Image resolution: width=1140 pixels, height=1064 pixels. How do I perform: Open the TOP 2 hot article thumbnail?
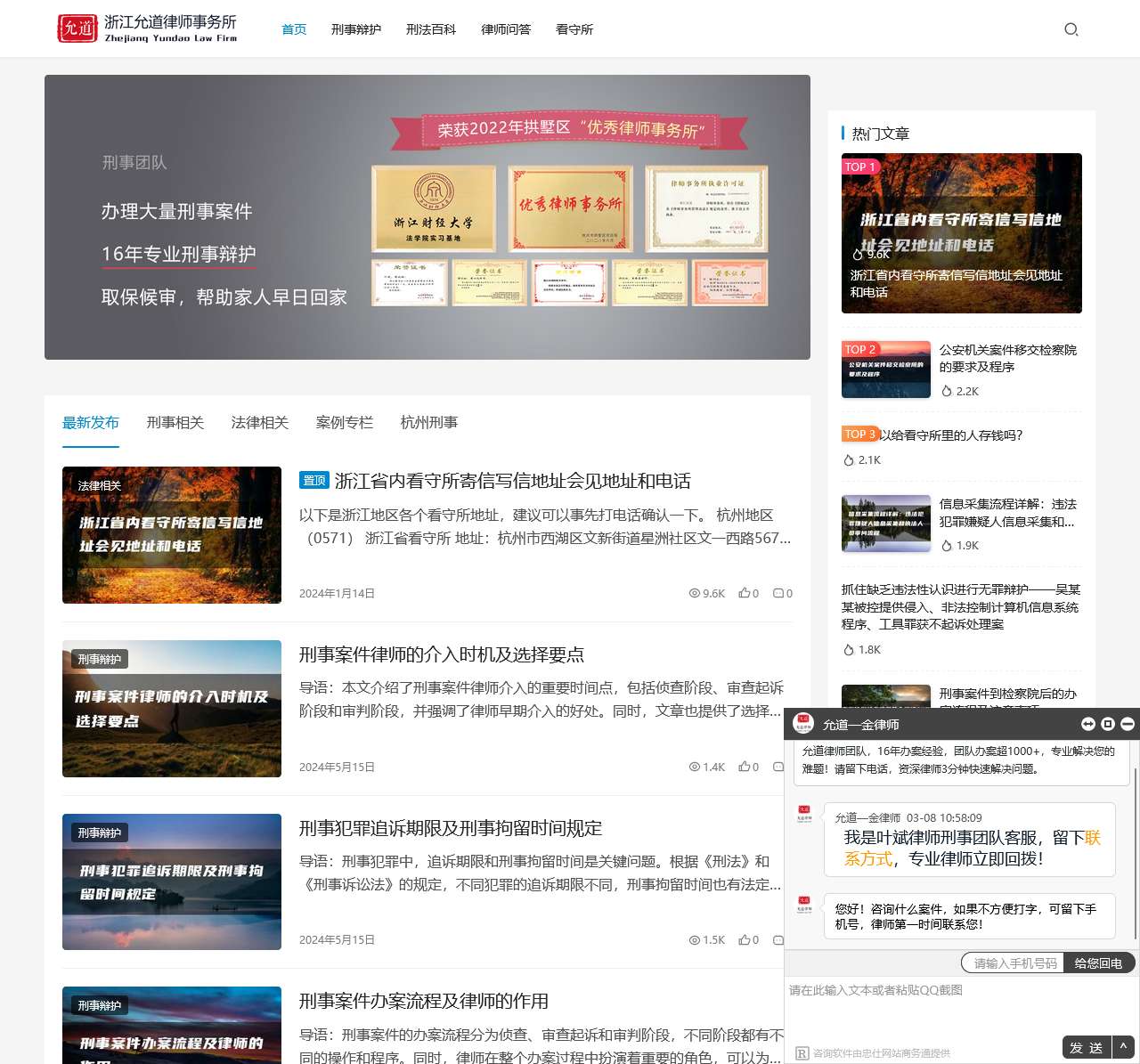pos(886,370)
